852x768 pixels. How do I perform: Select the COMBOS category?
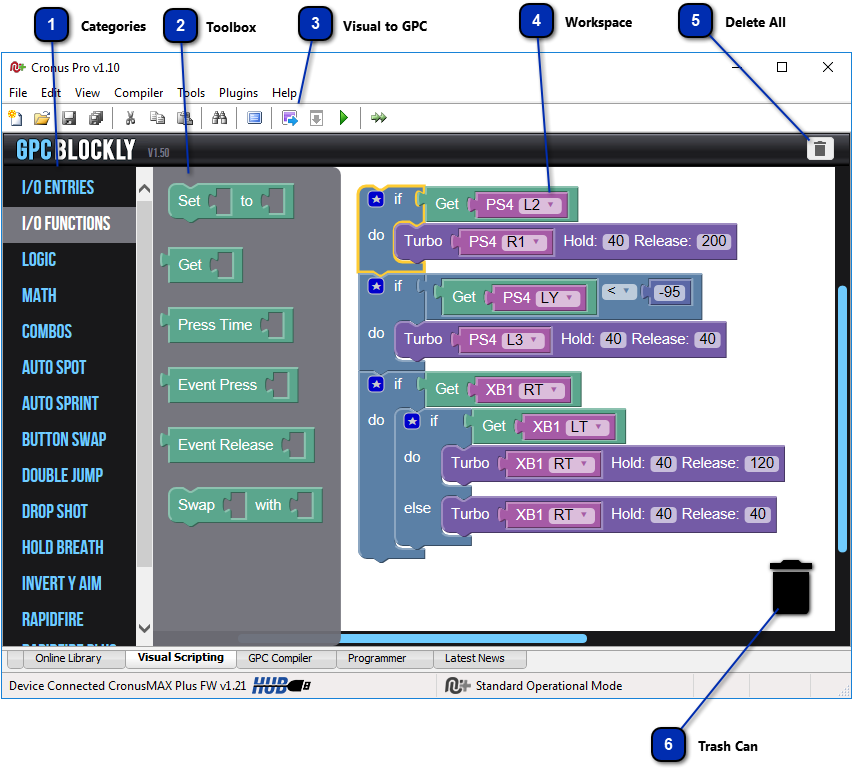70,331
